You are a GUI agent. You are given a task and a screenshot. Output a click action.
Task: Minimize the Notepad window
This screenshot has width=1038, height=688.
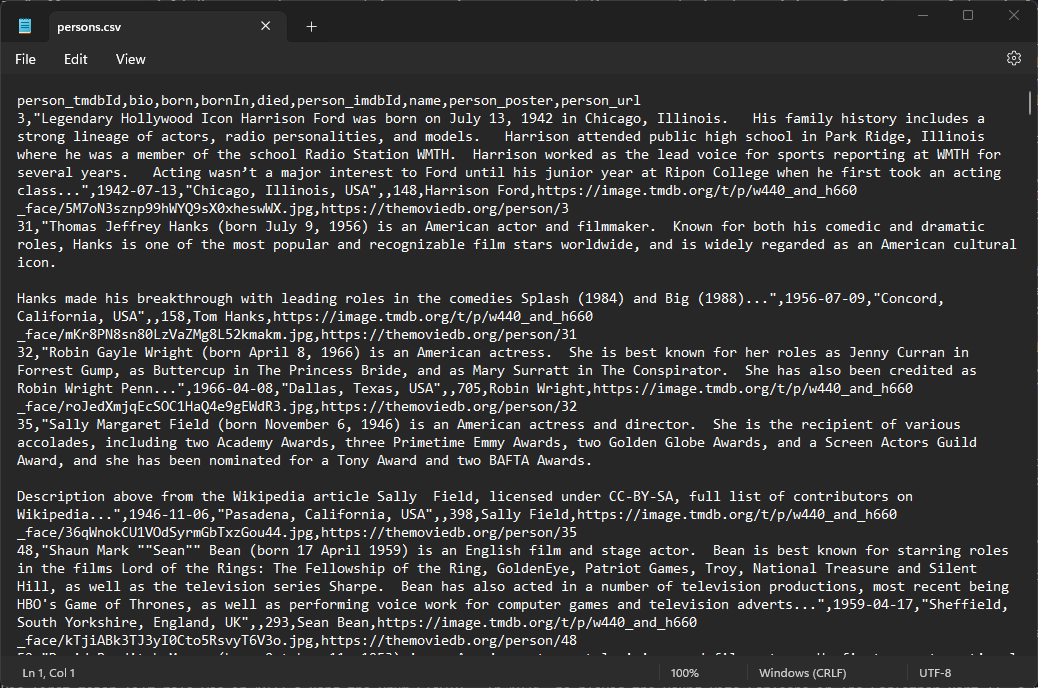921,15
